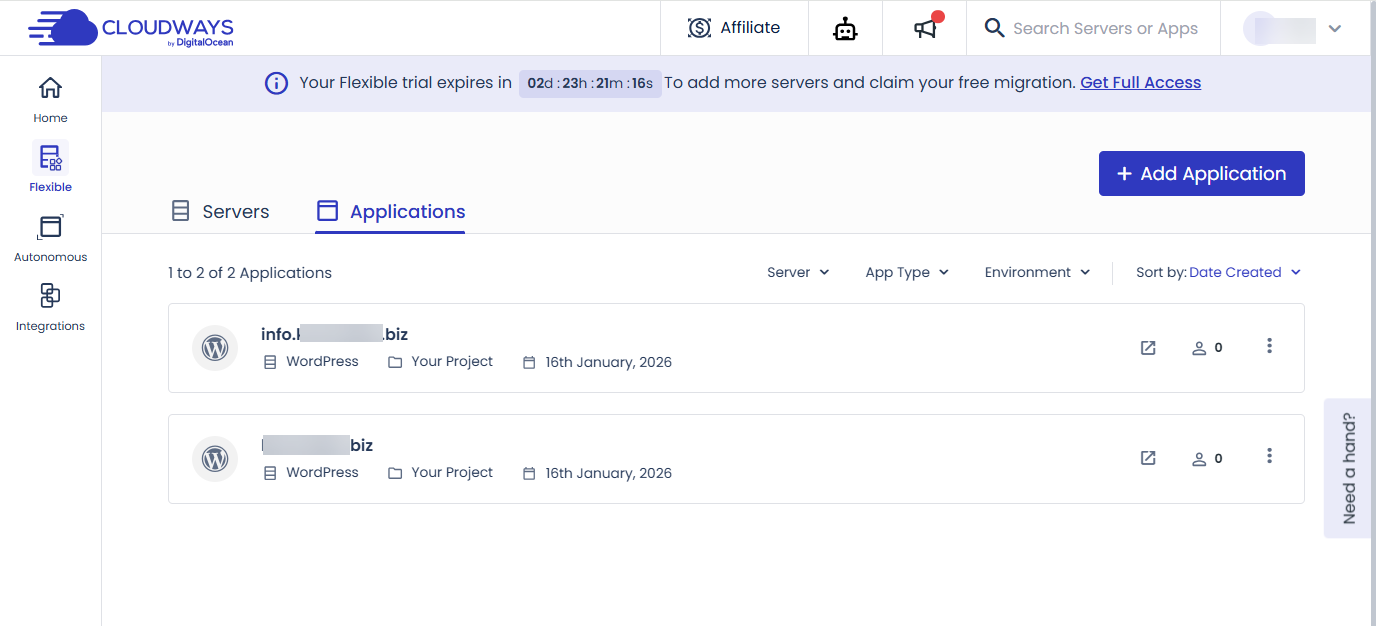The width and height of the screenshot is (1376, 626).
Task: Open the three-dot menu for info app
Action: (x=1269, y=346)
